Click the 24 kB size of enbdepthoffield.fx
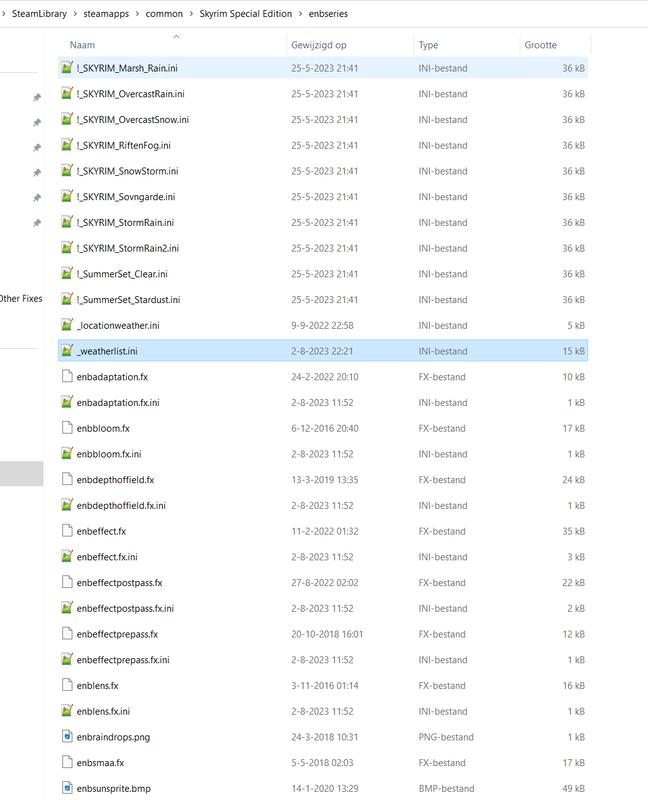Viewport: 648px width, 800px height. tap(574, 480)
